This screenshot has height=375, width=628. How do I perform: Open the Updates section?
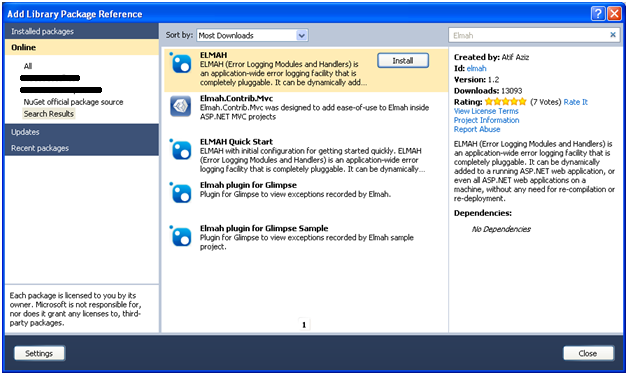tap(82, 132)
